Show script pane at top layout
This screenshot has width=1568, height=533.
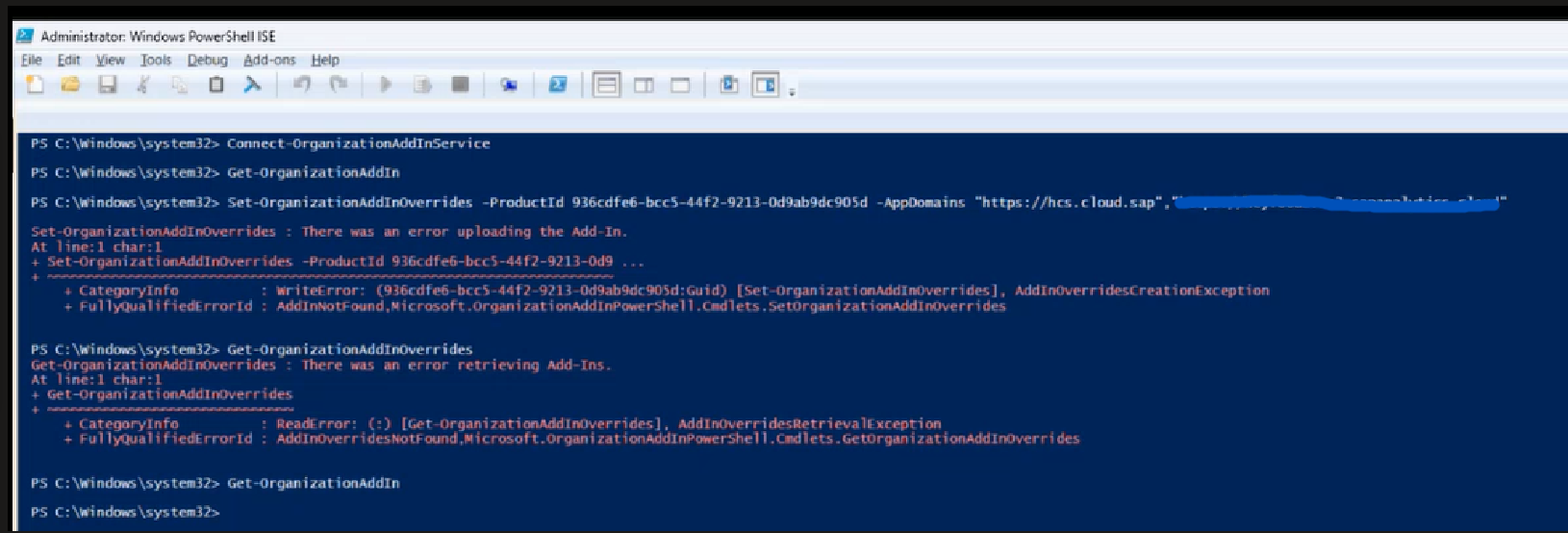coord(606,85)
